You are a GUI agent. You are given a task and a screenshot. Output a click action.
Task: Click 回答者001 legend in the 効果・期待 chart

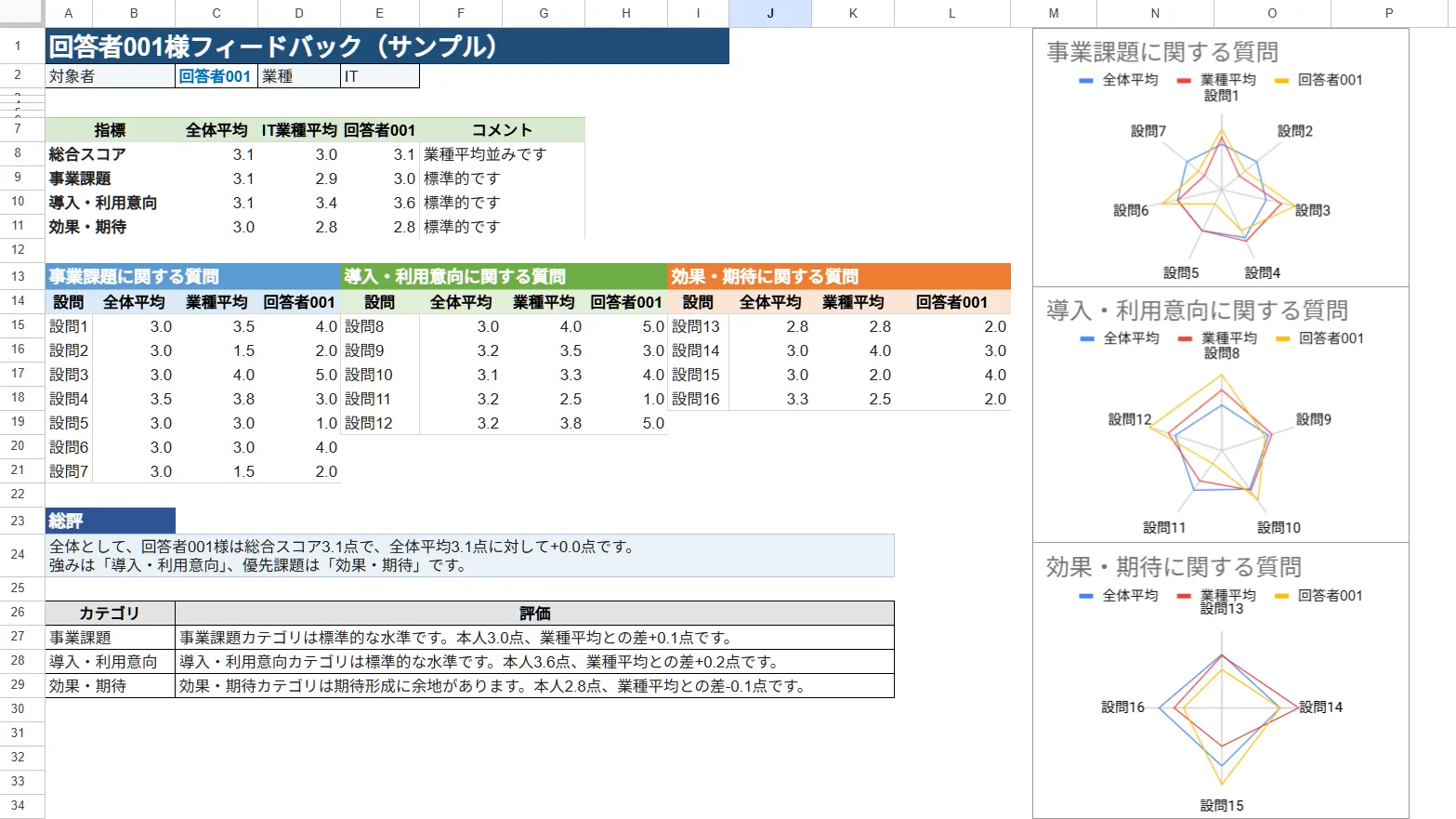pos(1319,596)
